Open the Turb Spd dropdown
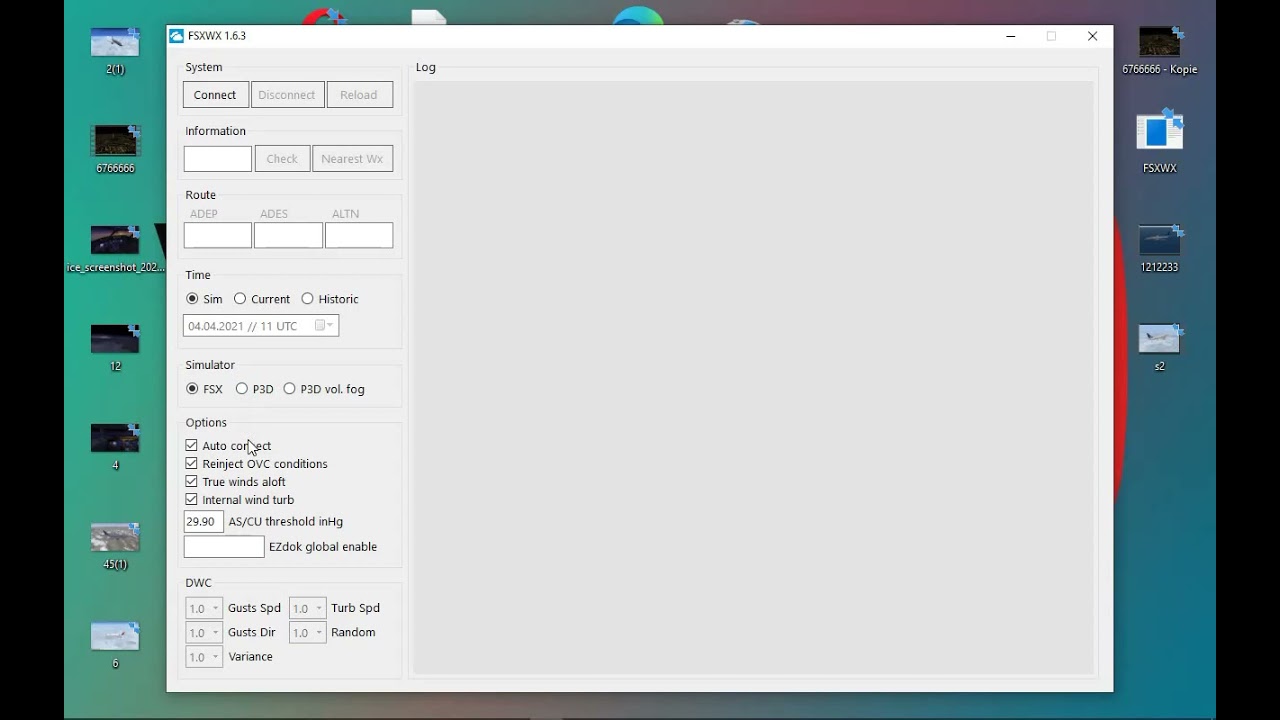The image size is (1280, 720). tap(308, 608)
